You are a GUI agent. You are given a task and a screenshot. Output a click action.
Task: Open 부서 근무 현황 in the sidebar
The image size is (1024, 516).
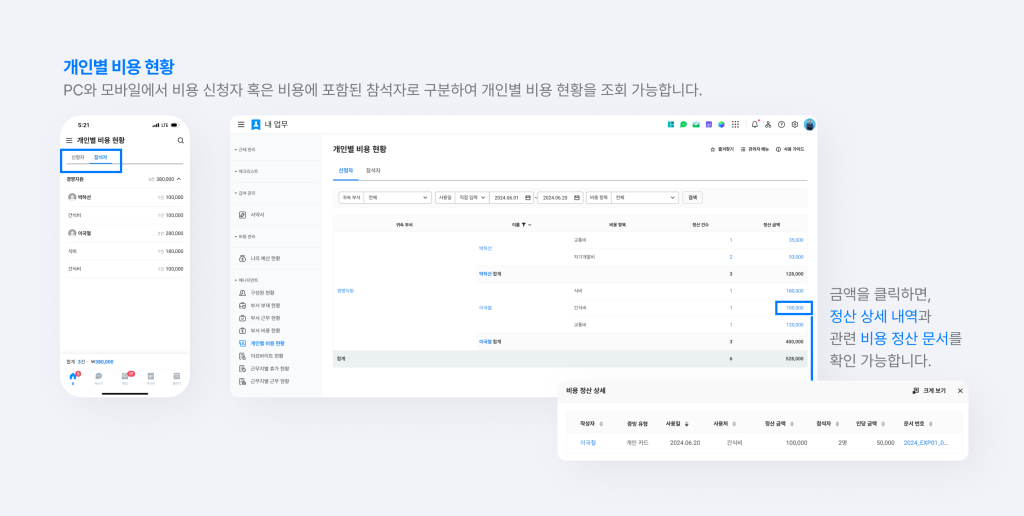pos(259,318)
